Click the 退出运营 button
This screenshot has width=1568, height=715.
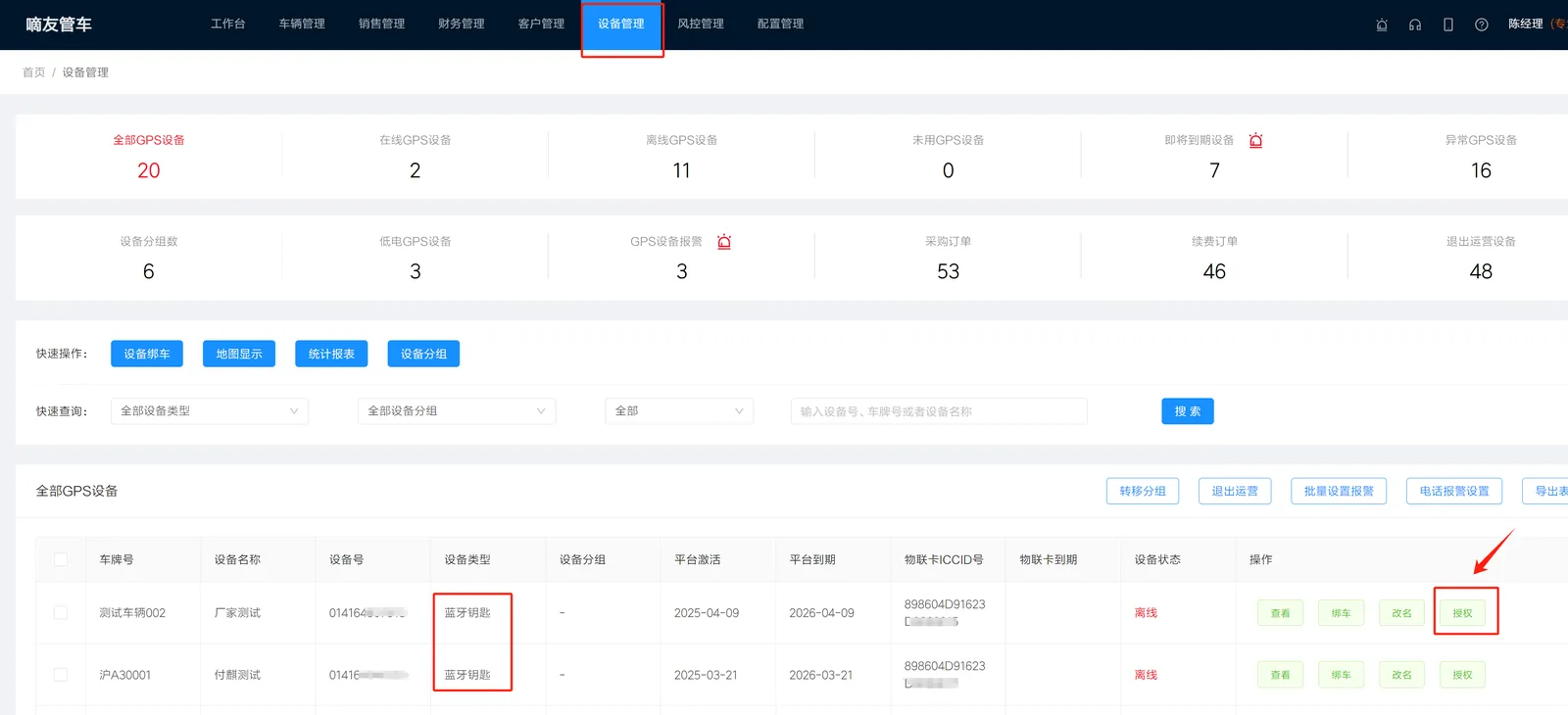pyautogui.click(x=1235, y=491)
